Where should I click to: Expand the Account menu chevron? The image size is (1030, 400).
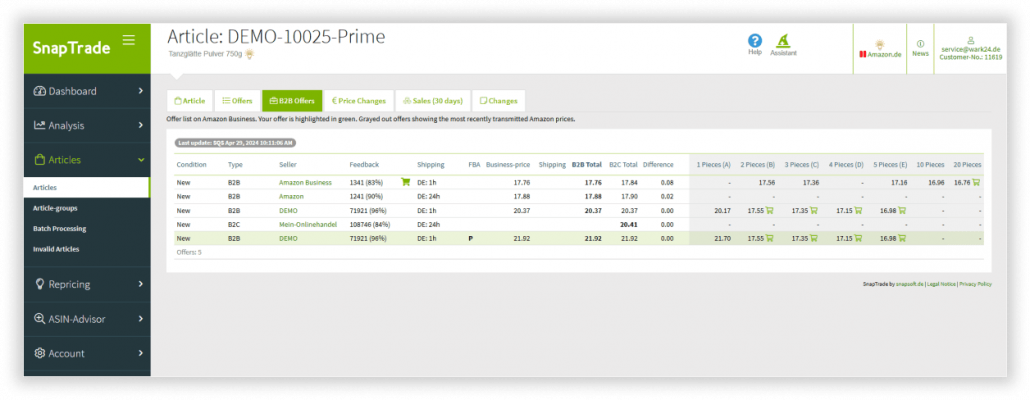[x=141, y=353]
